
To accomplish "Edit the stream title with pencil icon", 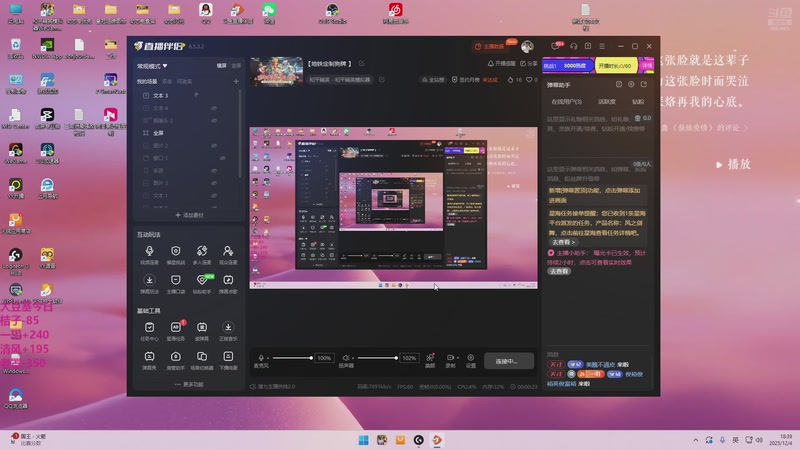I will coord(361,63).
